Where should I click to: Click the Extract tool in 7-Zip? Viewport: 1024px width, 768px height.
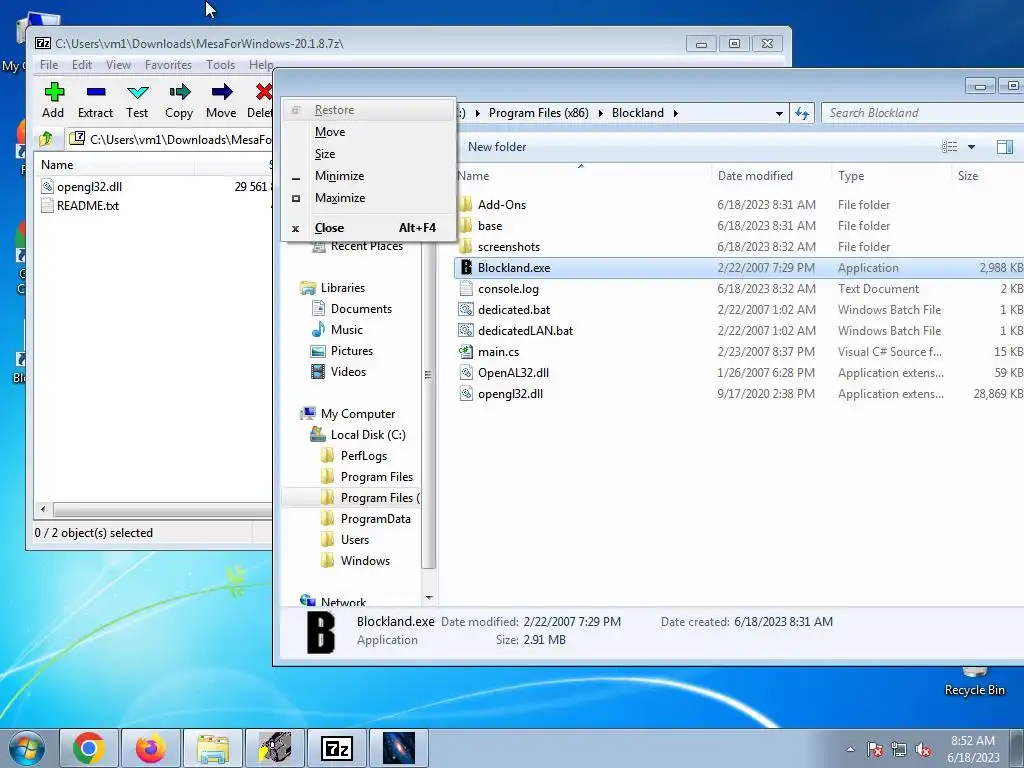(x=95, y=101)
